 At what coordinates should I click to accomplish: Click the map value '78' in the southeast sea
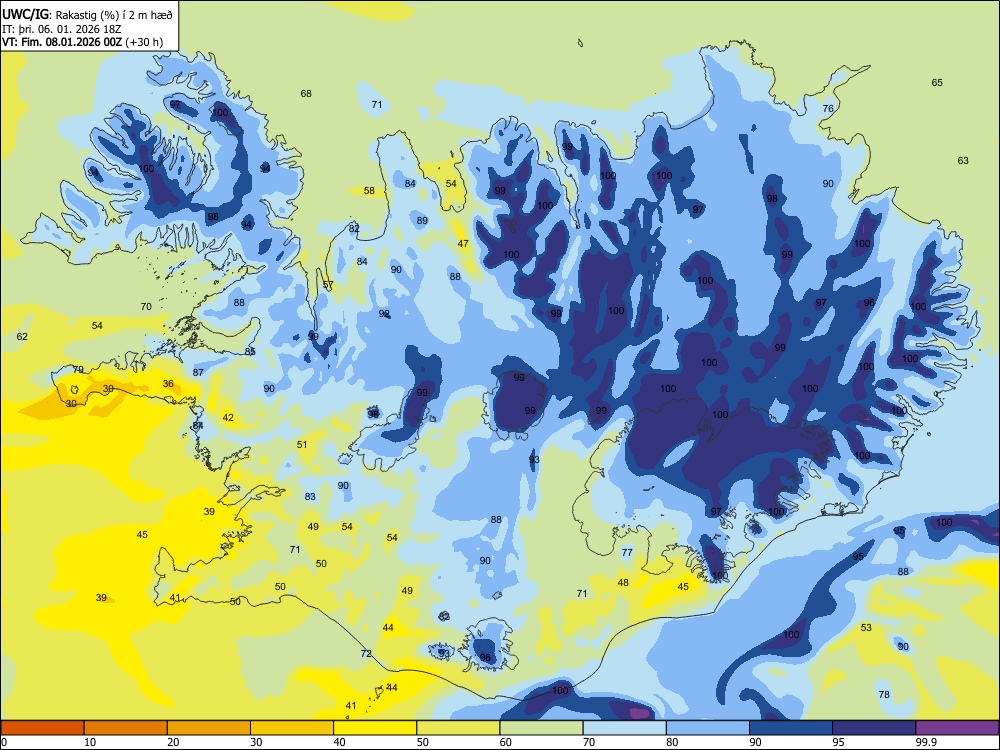[884, 695]
